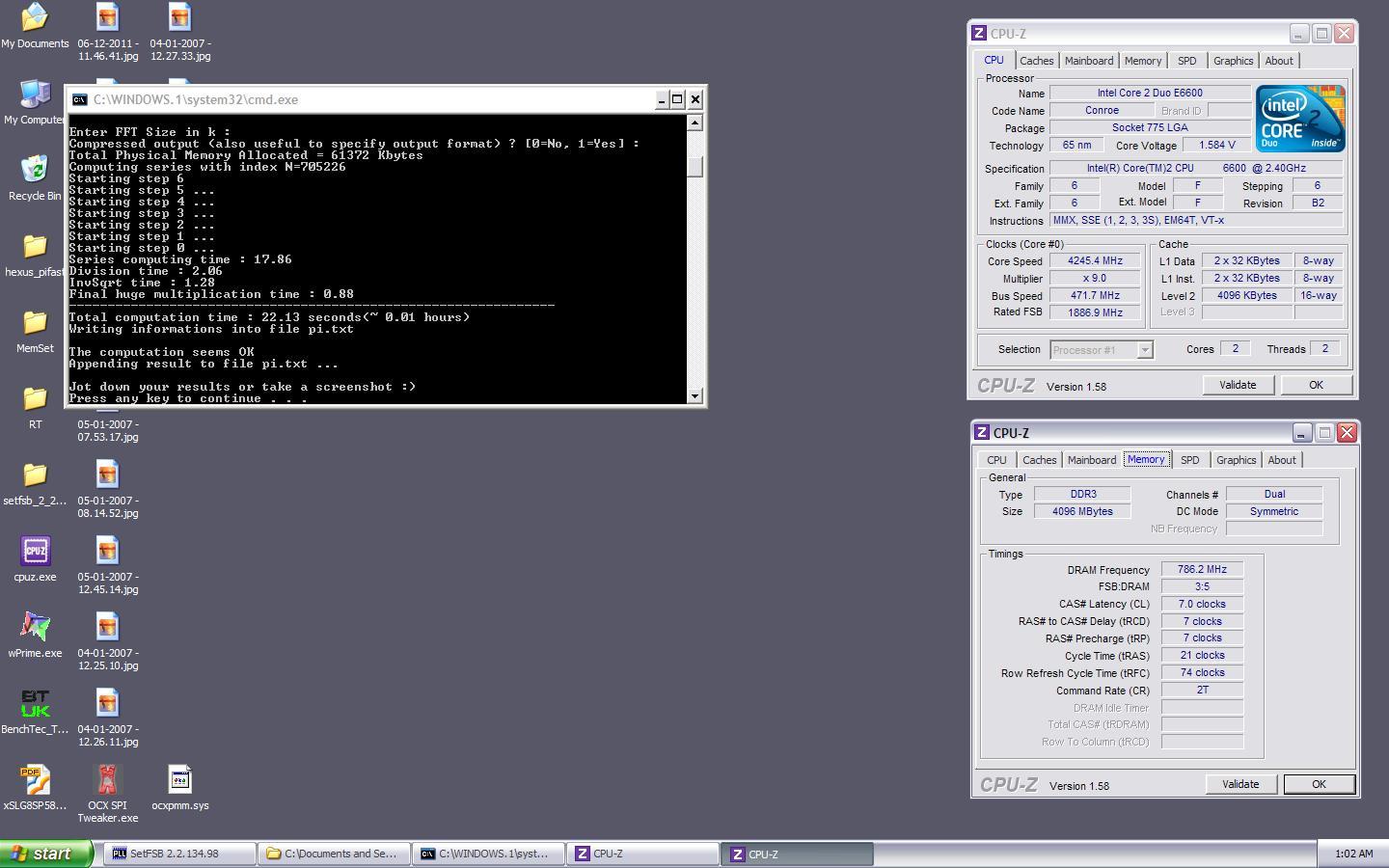Viewport: 1389px width, 868px height.
Task: Open BenchTec_T desktop icon
Action: point(35,712)
